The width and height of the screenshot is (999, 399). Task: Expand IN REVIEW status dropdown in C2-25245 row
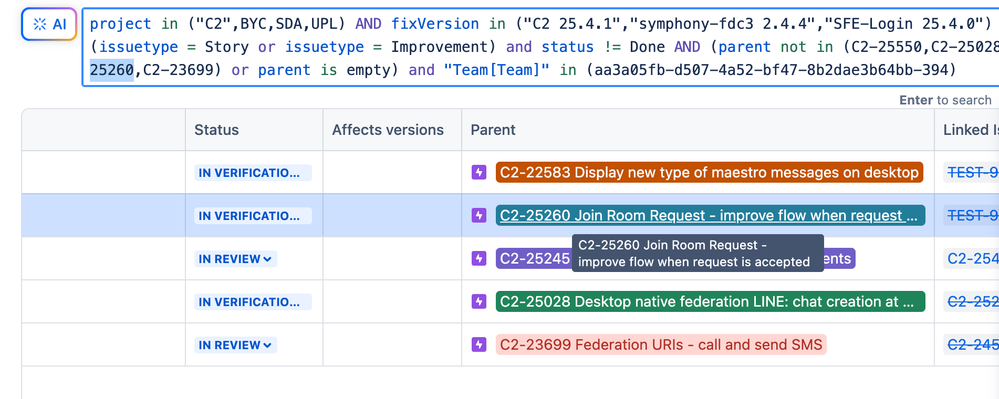point(236,259)
